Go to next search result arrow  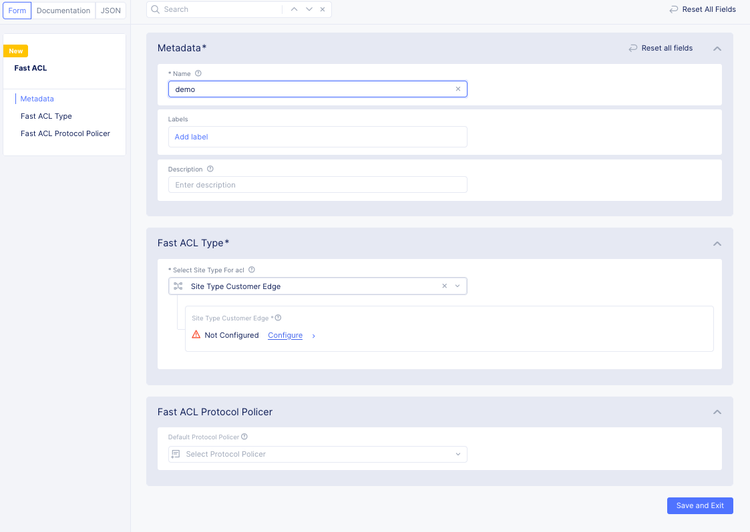click(309, 10)
